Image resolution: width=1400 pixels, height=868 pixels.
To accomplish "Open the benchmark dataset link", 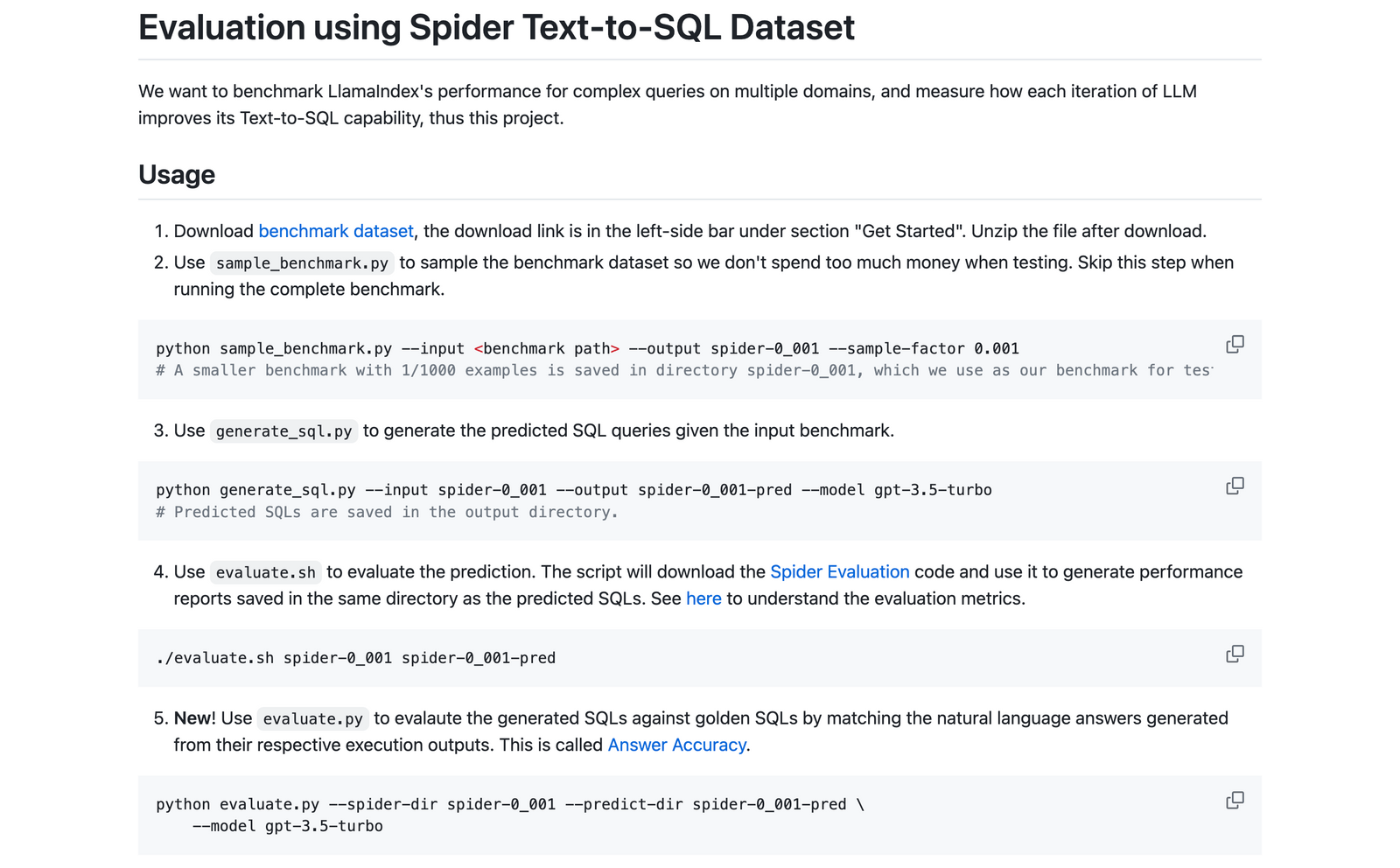I will 336,231.
